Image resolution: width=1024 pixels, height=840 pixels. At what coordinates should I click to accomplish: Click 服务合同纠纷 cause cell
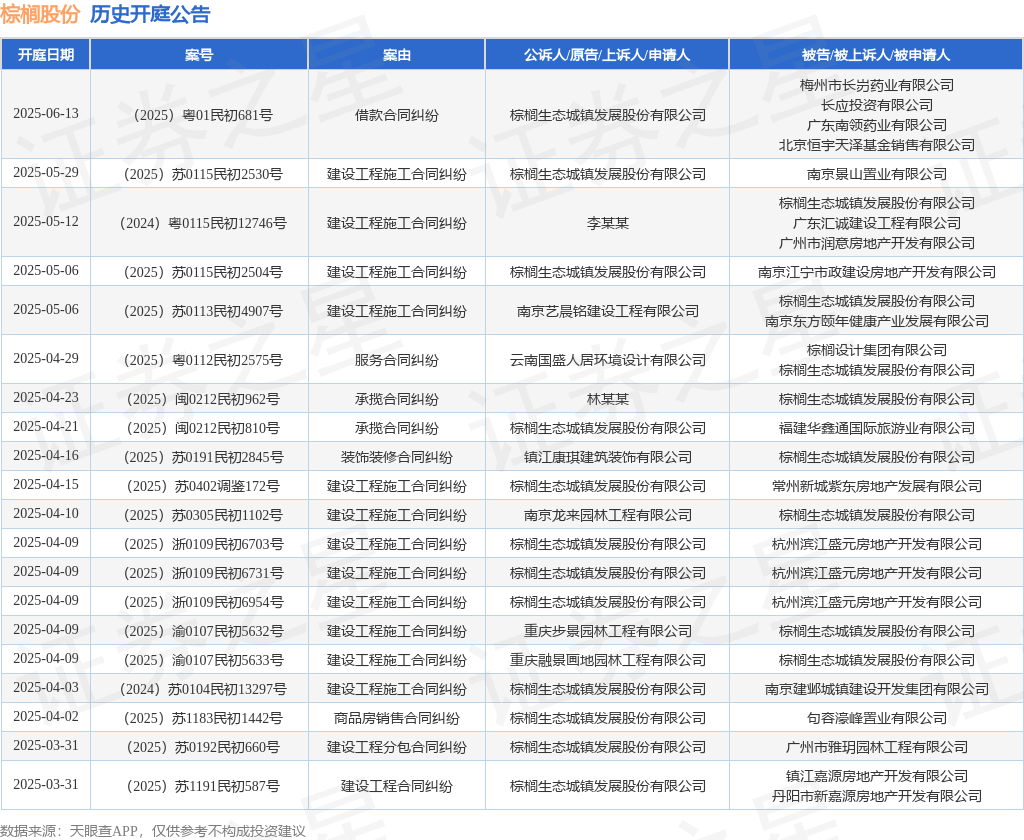pos(396,360)
